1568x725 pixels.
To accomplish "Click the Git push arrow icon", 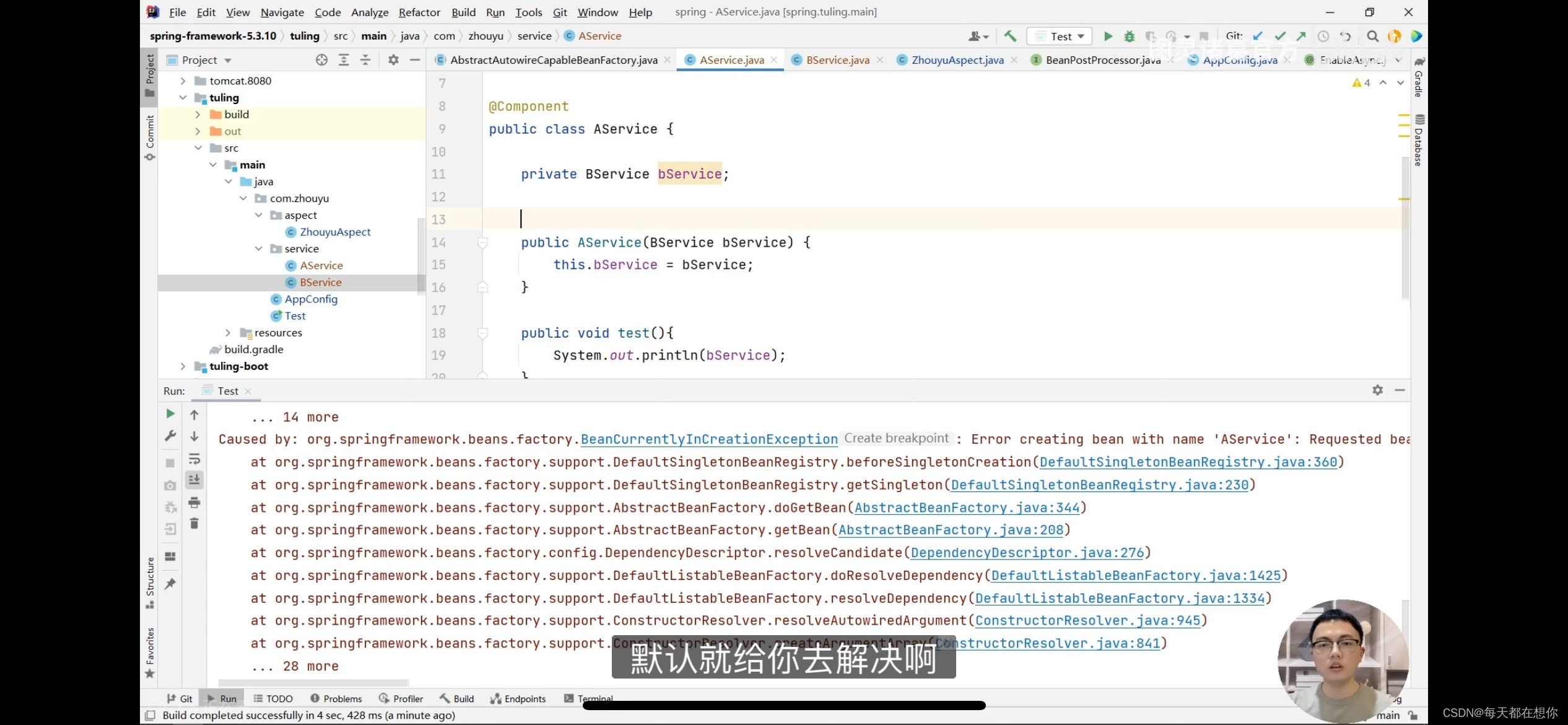I will point(1301,36).
